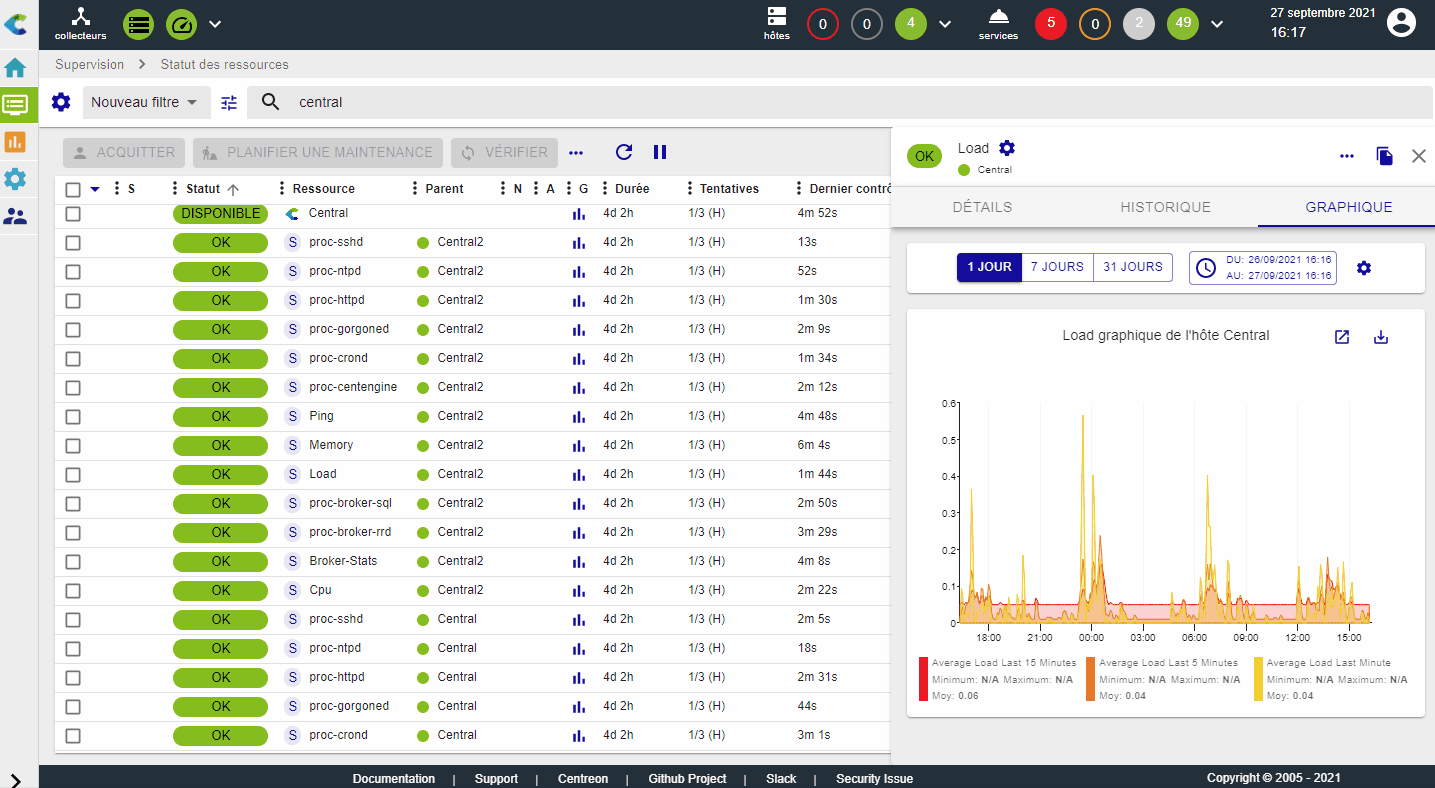Open the Nouveau filtre dropdown
Image resolution: width=1435 pixels, height=788 pixels.
[x=145, y=102]
